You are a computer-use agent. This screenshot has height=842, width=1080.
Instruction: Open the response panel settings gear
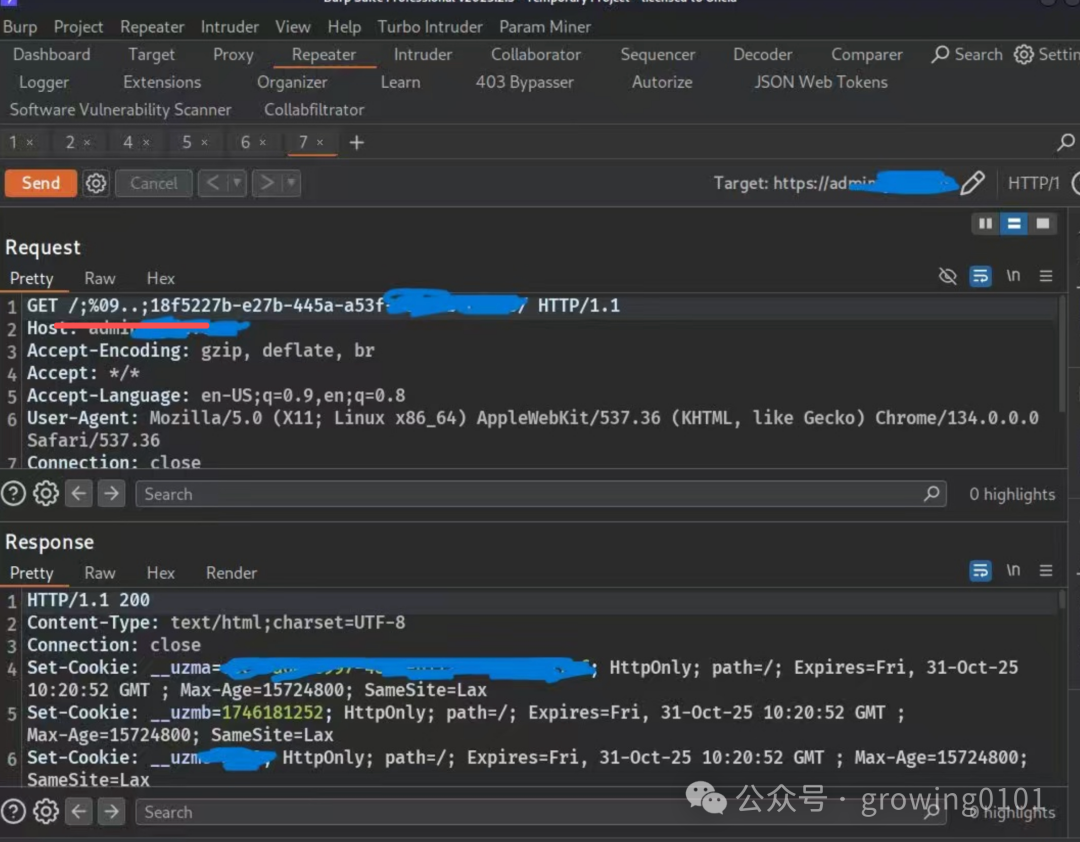46,811
